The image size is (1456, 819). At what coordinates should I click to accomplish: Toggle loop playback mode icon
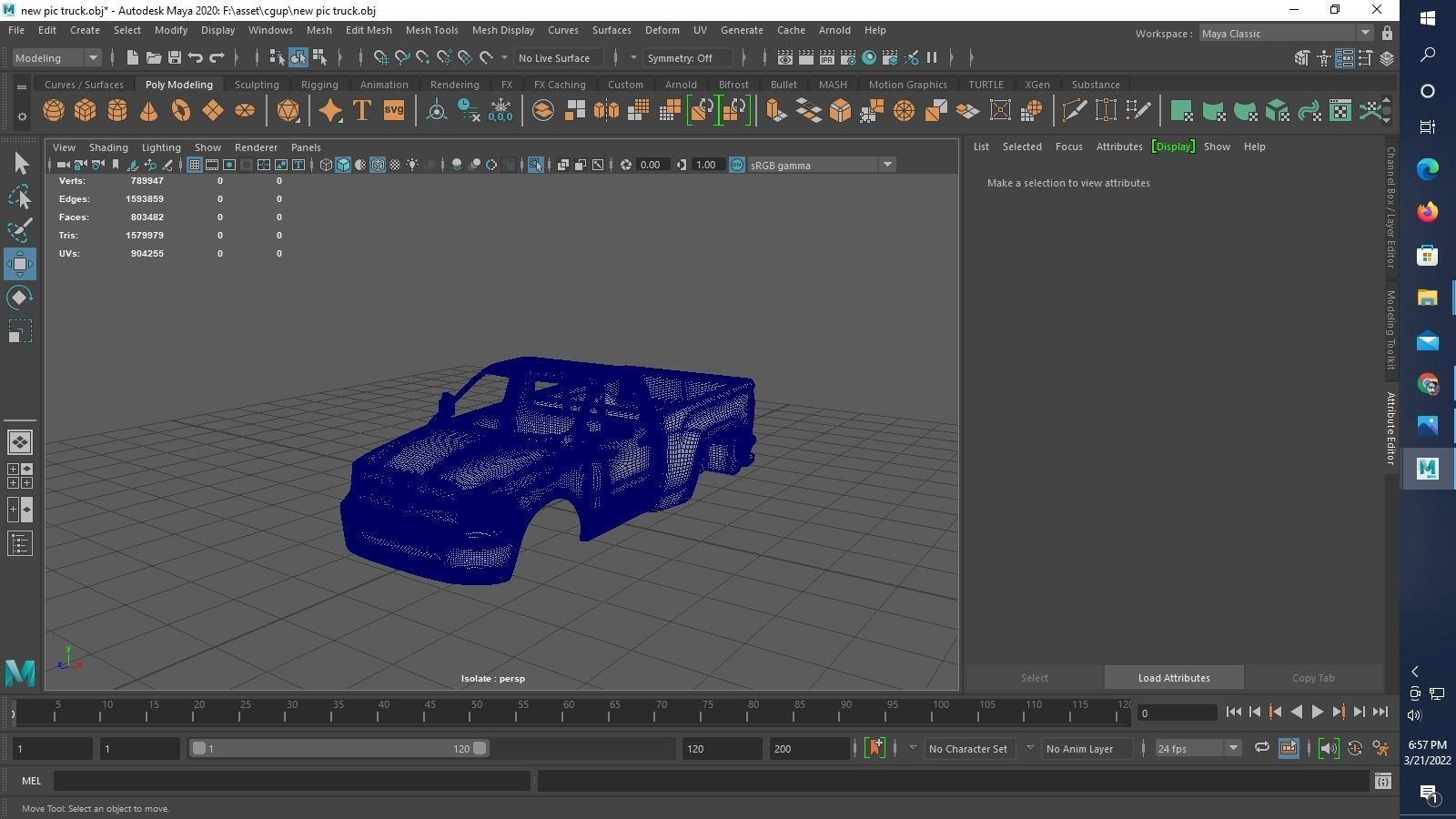(1261, 748)
